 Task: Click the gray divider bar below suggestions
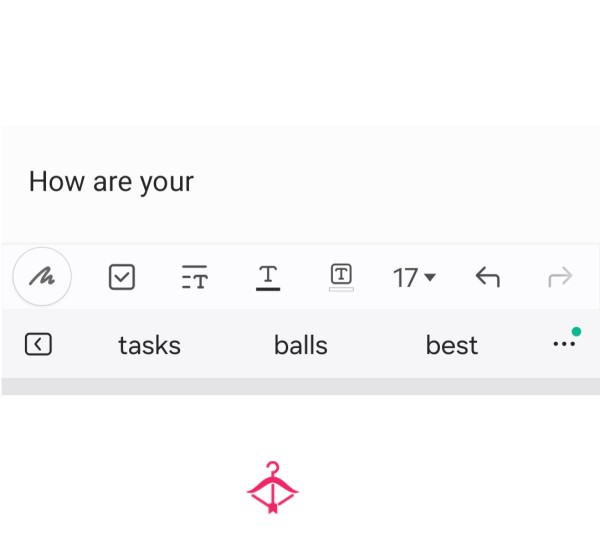[300, 386]
